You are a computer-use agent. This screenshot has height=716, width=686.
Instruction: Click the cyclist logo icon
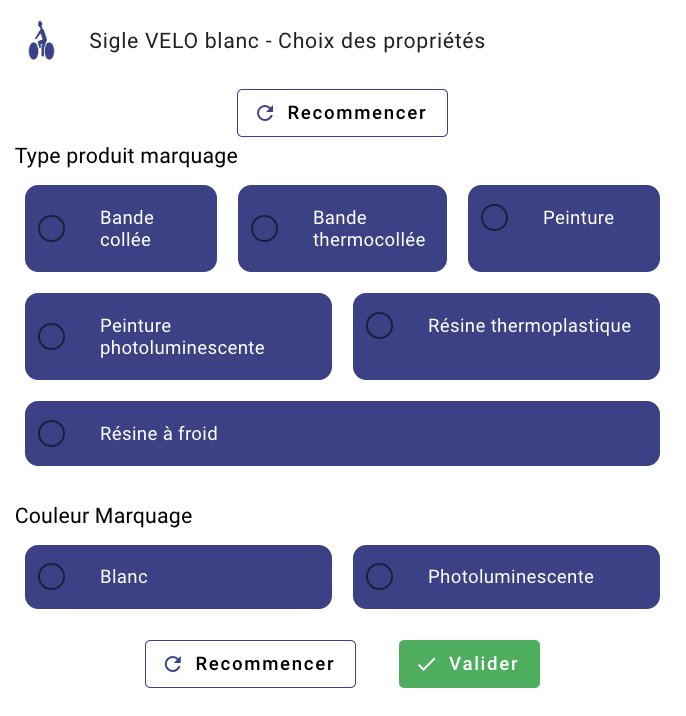click(41, 41)
